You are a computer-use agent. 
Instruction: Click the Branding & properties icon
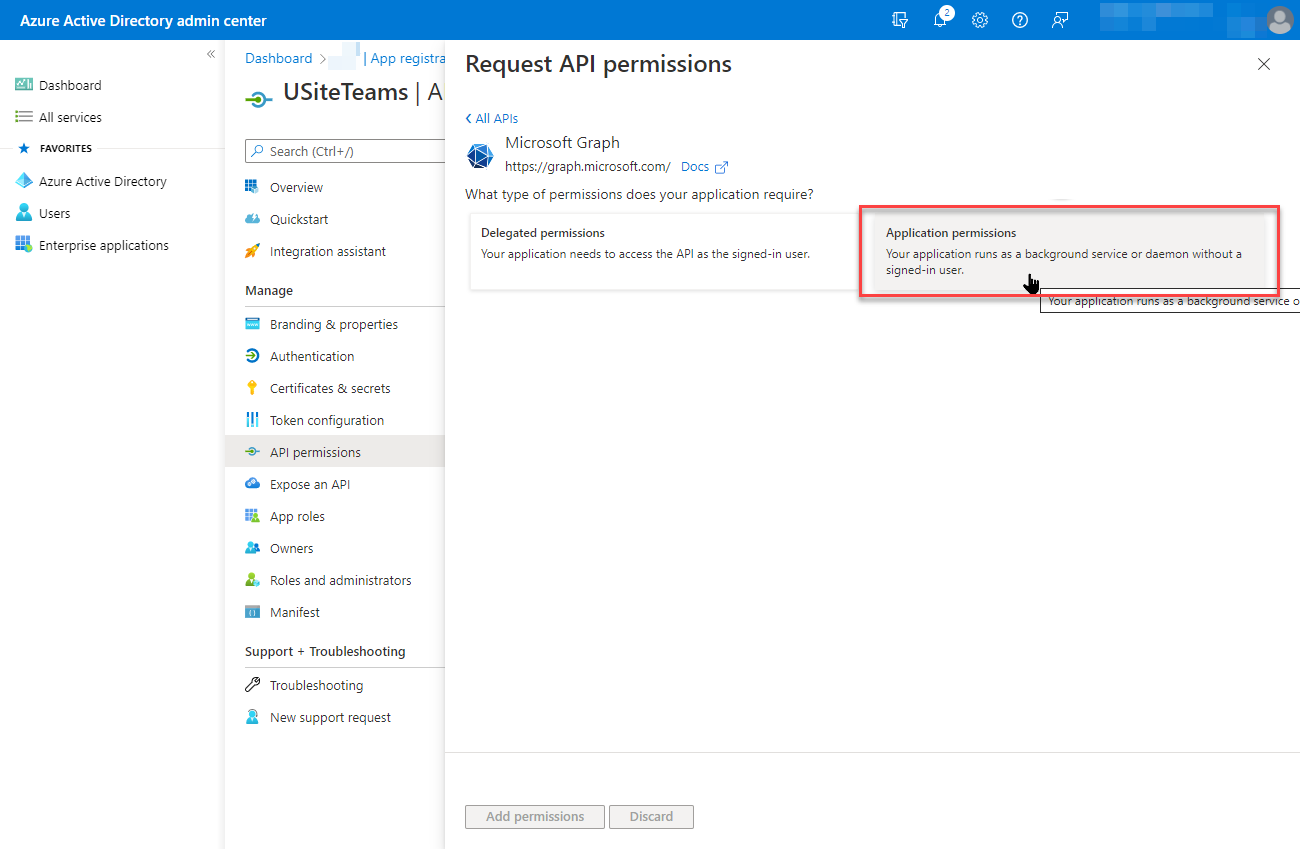[252, 324]
